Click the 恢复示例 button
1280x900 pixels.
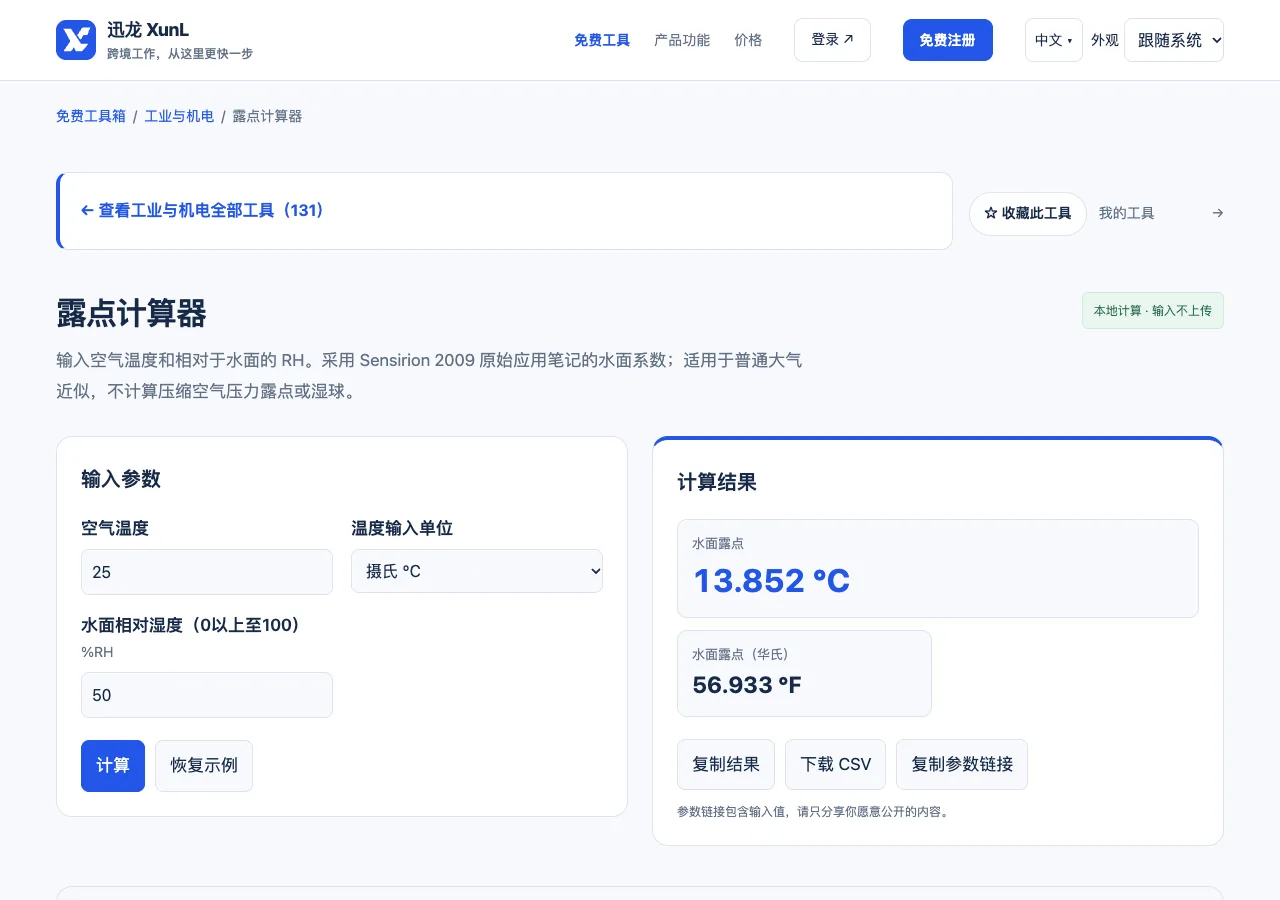tap(204, 766)
